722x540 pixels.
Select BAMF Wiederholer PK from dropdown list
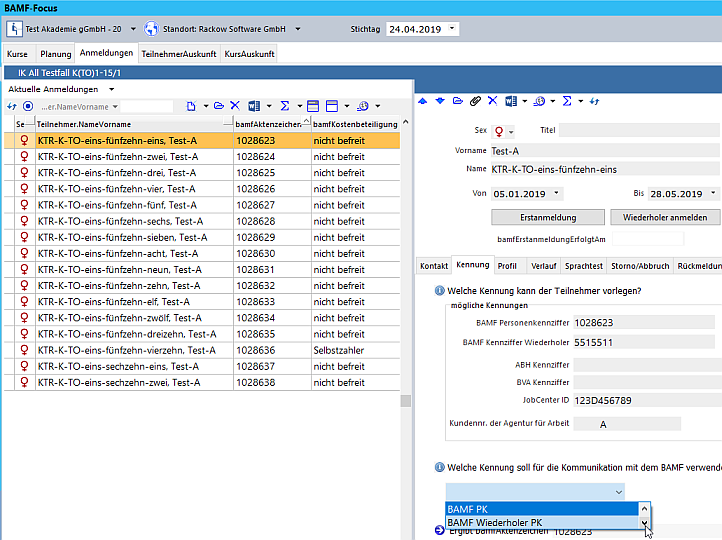point(542,523)
